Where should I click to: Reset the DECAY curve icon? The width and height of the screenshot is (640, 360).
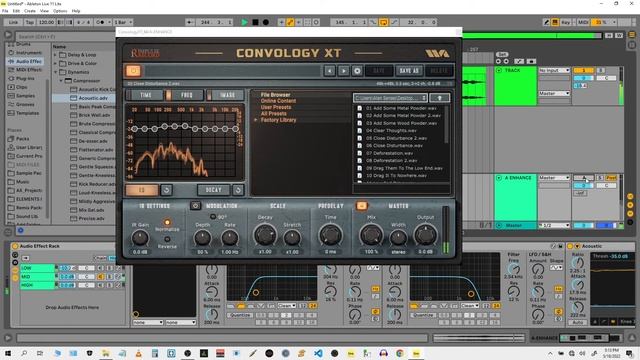pyautogui.click(x=238, y=190)
